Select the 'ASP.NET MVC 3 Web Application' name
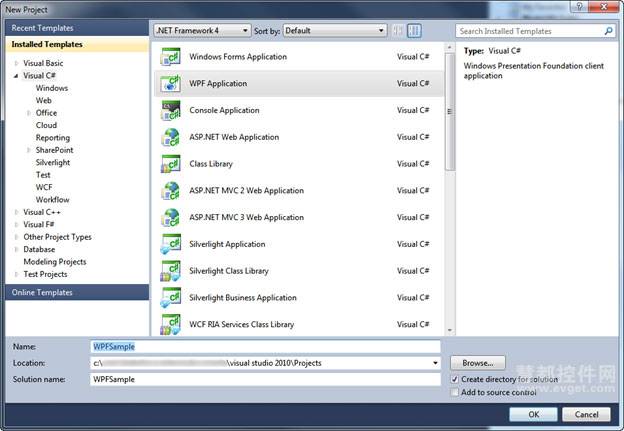Image resolution: width=624 pixels, height=431 pixels. point(246,217)
